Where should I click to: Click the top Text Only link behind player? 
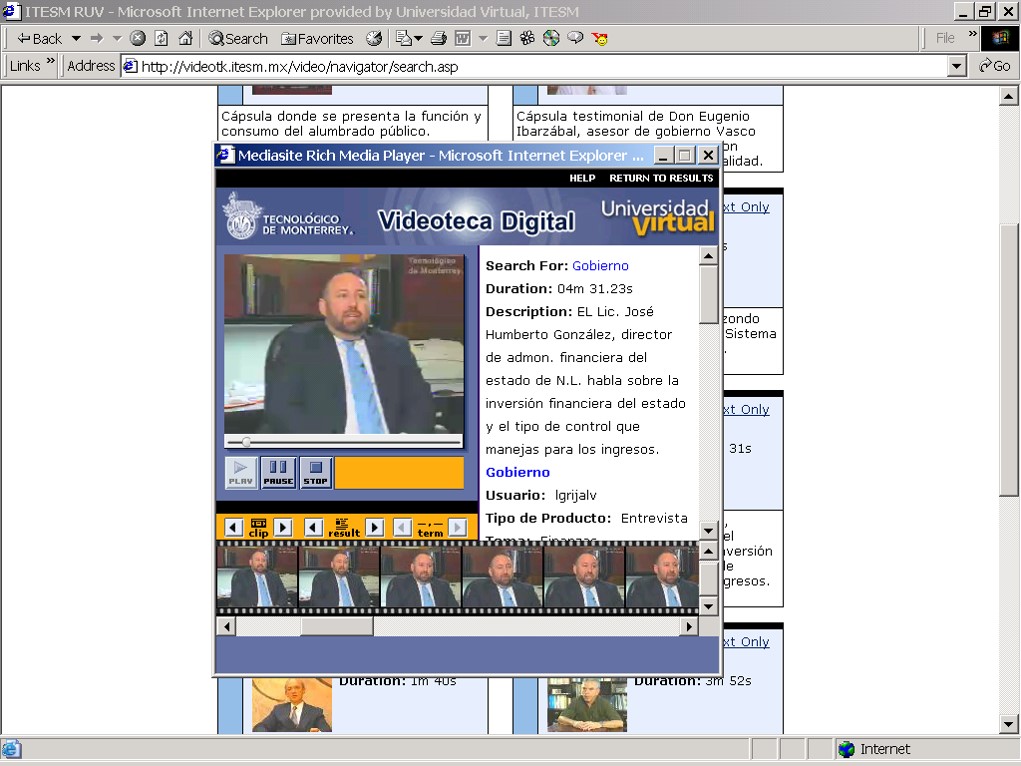(x=746, y=207)
